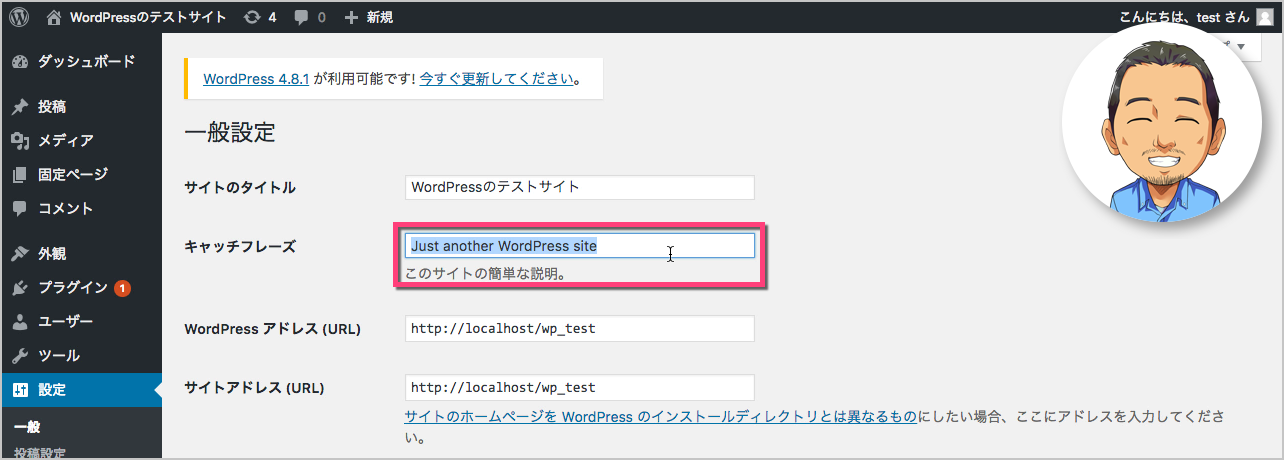1284x460 pixels.
Task: Open the updates icon showing 4
Action: click(x=253, y=17)
